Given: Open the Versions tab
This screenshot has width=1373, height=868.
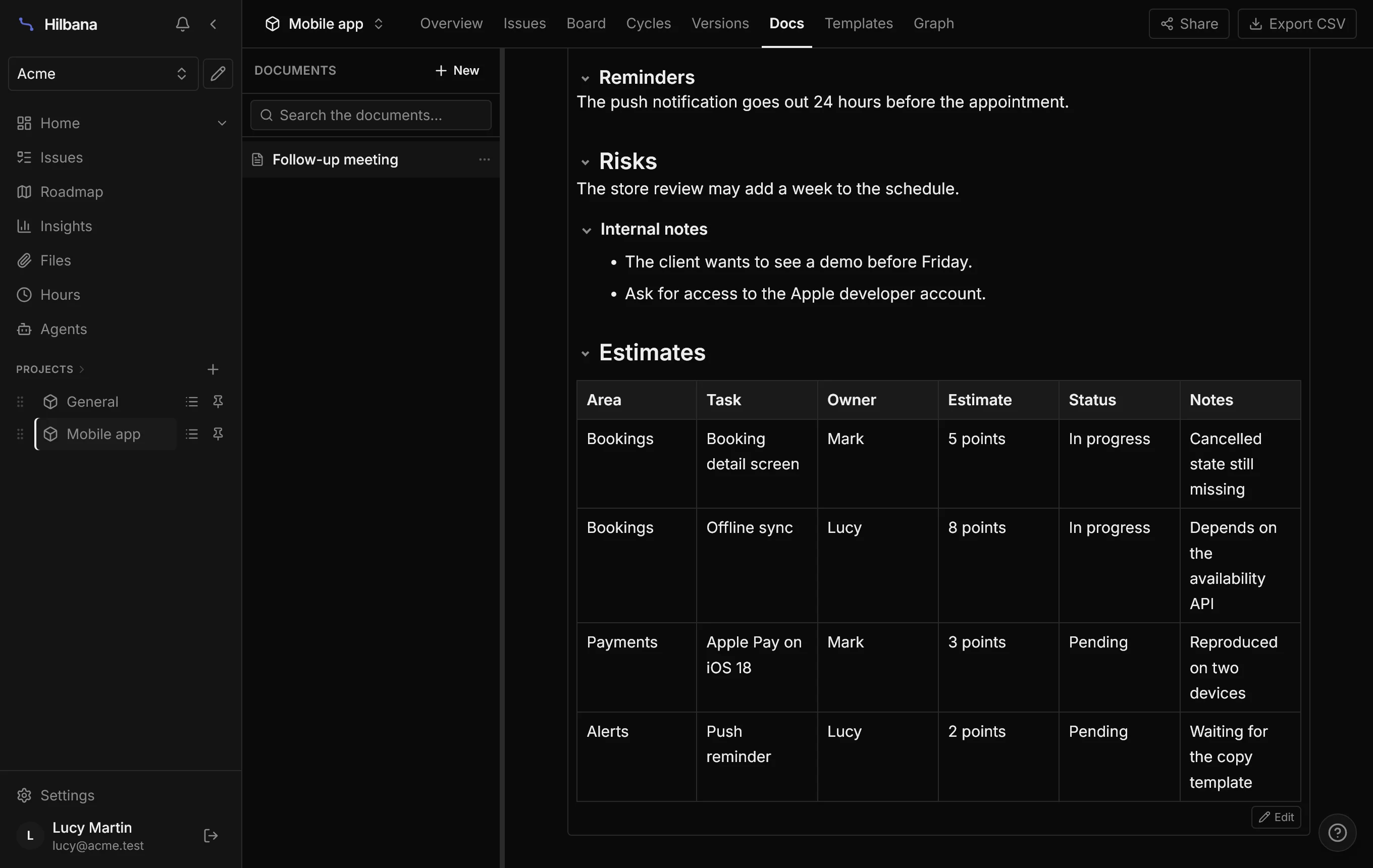Looking at the screenshot, I should pos(720,24).
